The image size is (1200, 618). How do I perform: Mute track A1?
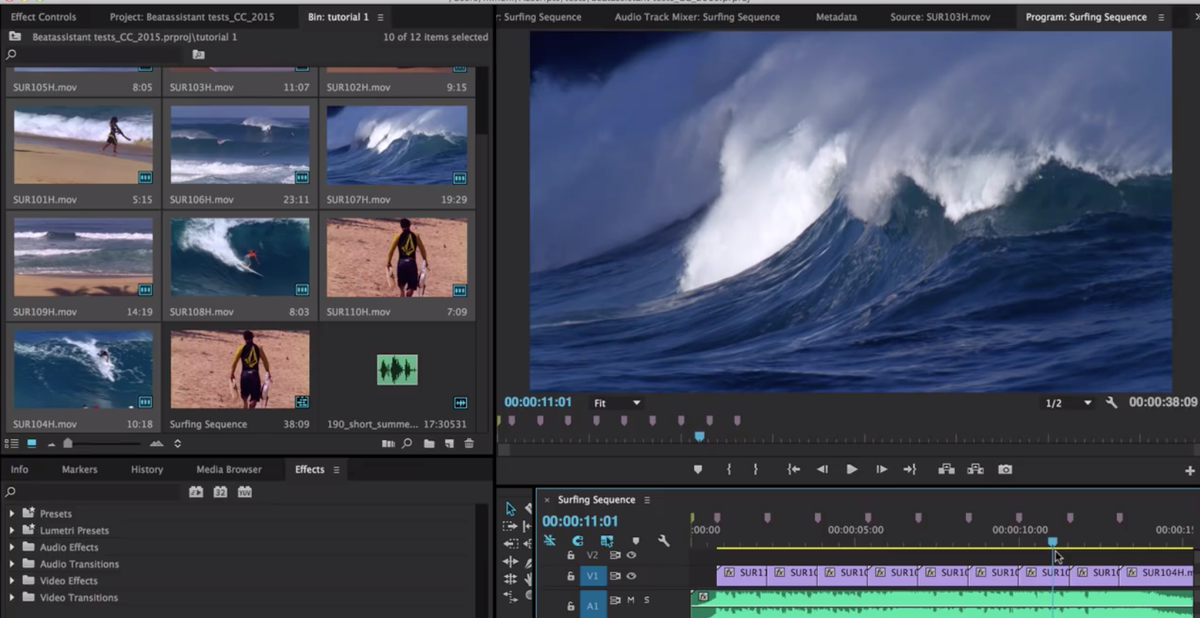point(631,600)
